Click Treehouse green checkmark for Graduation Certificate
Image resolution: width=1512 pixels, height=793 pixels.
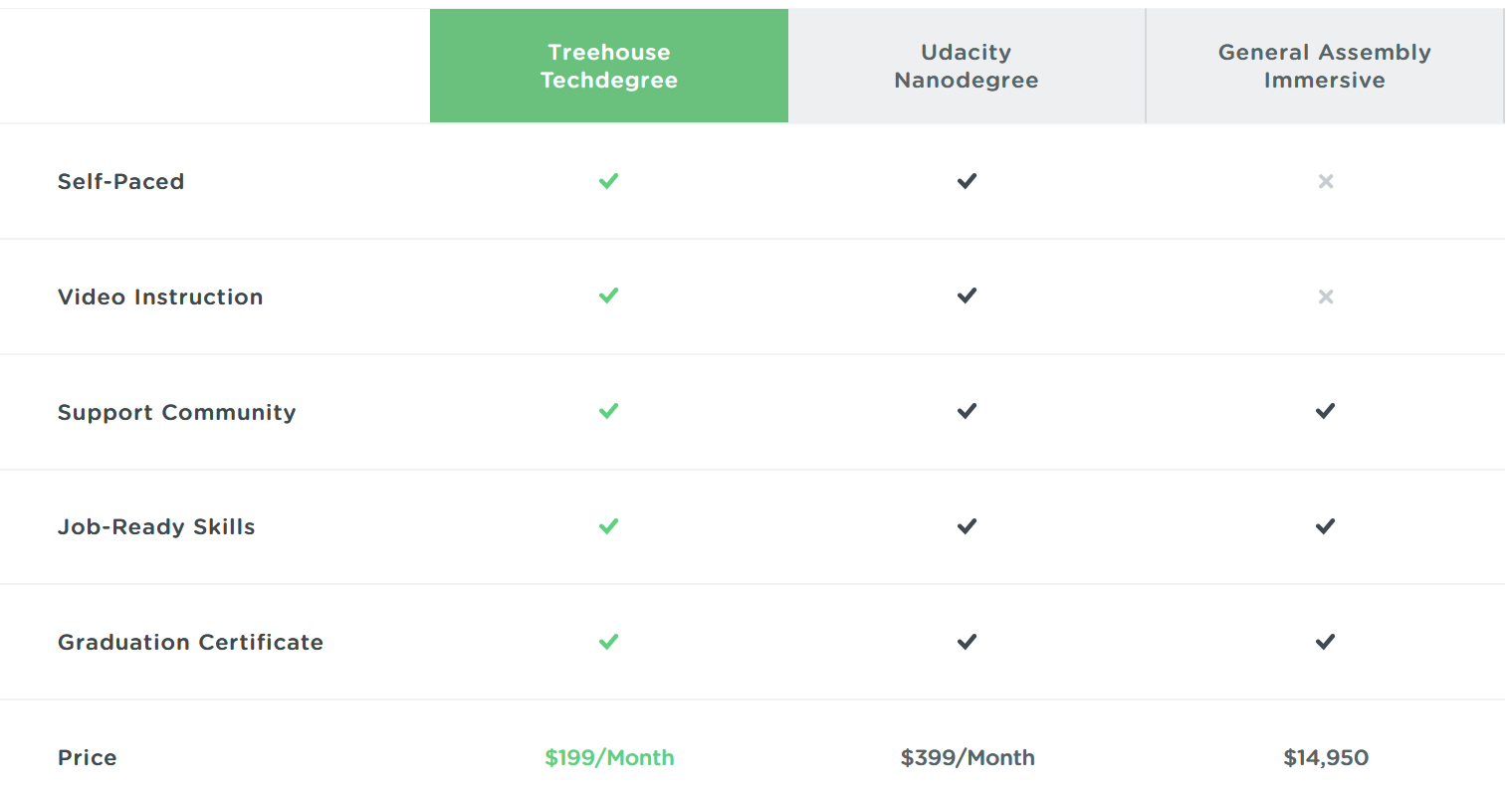point(608,642)
